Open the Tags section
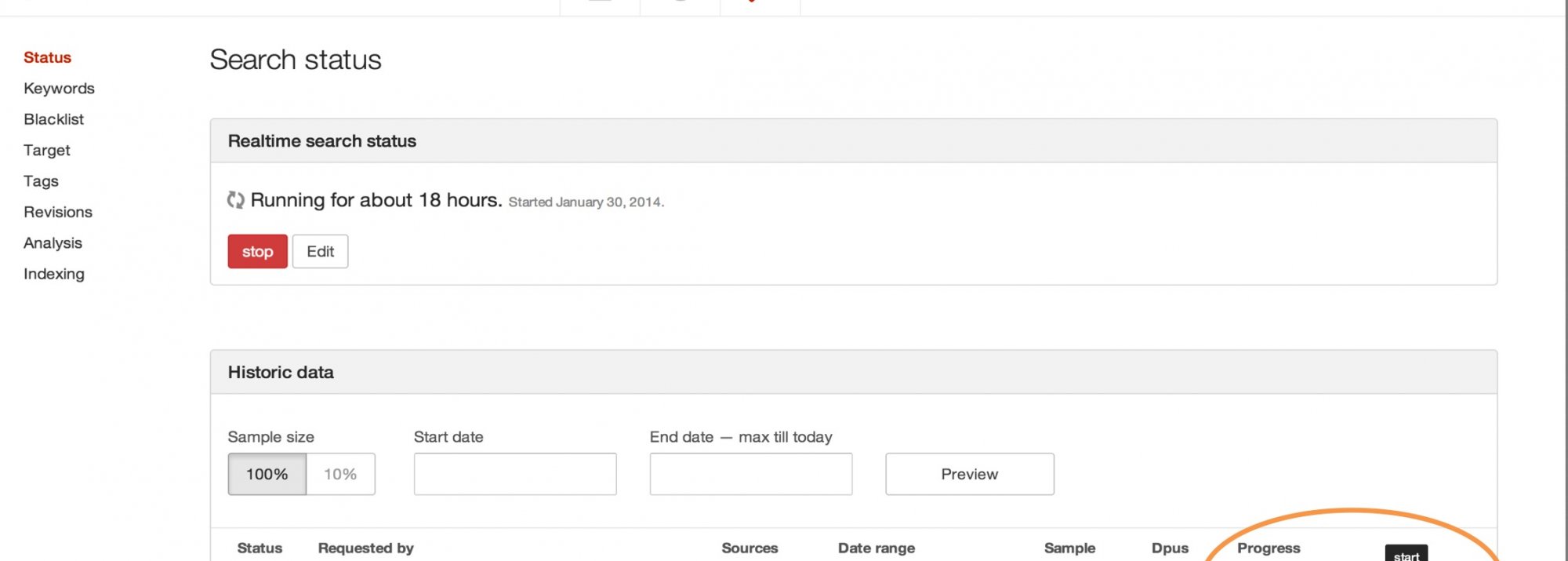This screenshot has width=1568, height=561. [41, 181]
